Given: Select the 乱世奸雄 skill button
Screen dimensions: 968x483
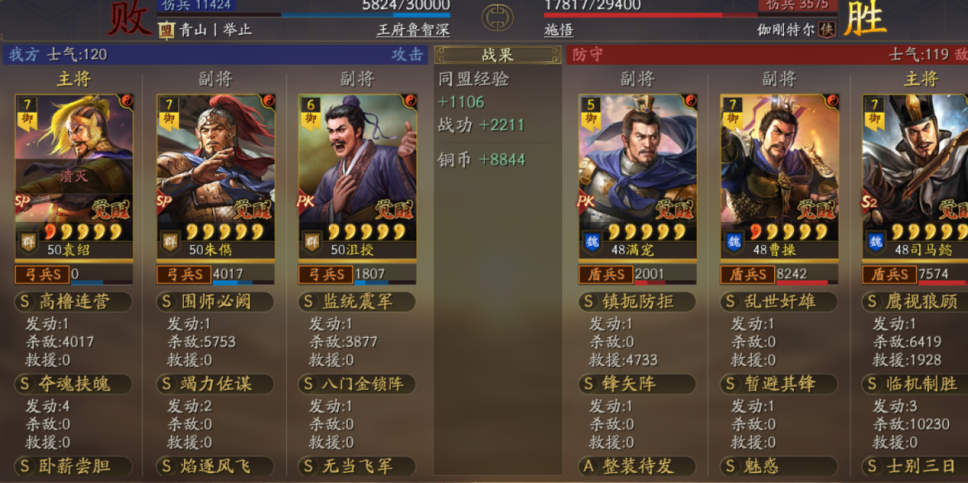Looking at the screenshot, I should tap(779, 302).
